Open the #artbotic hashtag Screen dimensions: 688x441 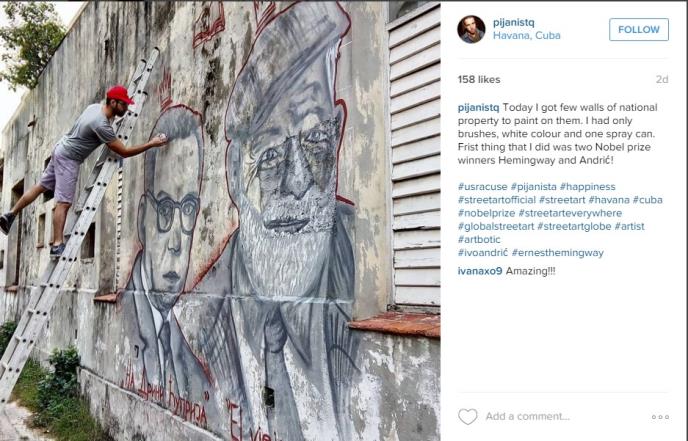[x=479, y=240]
